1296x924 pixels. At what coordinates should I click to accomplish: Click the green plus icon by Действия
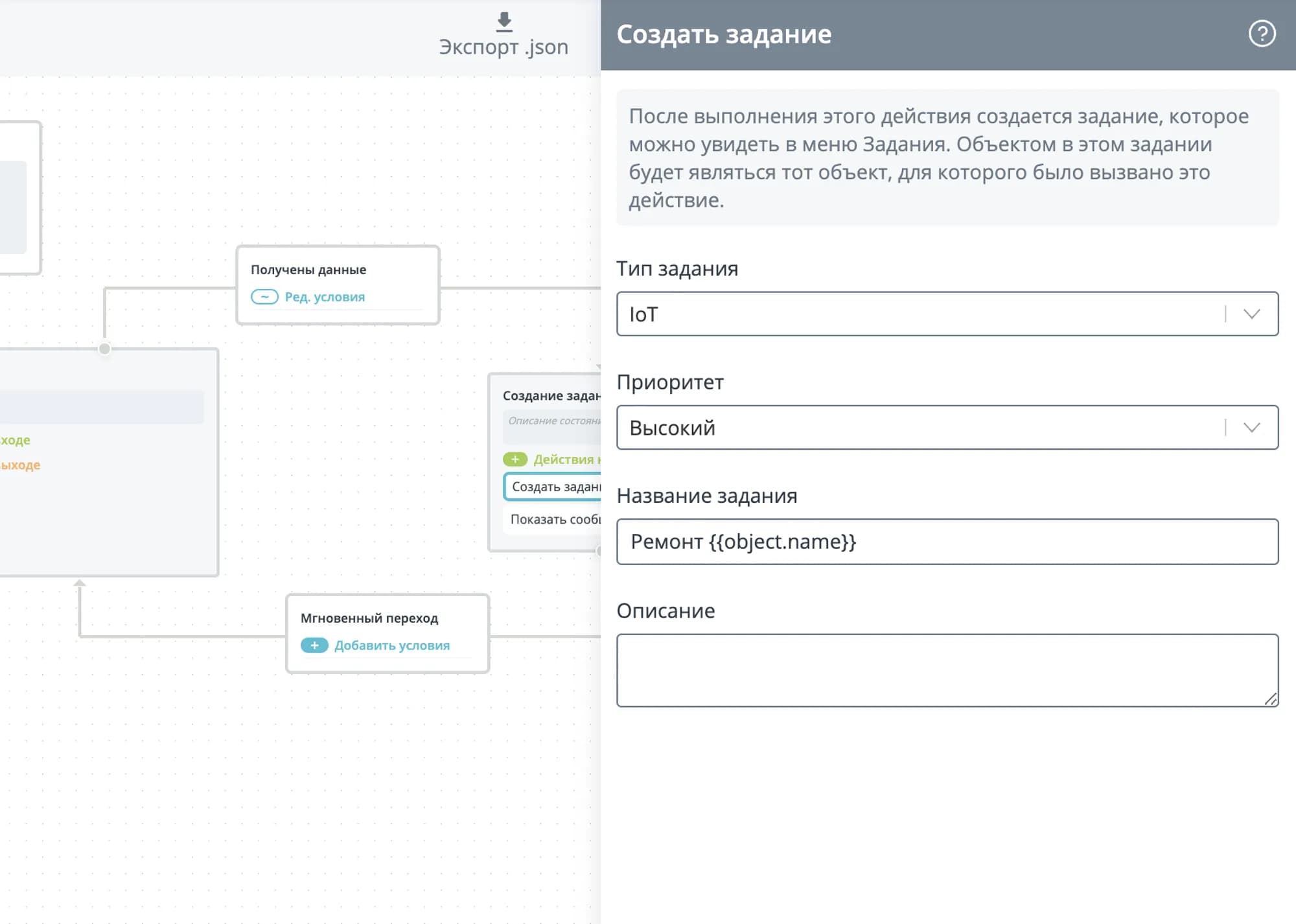point(515,459)
